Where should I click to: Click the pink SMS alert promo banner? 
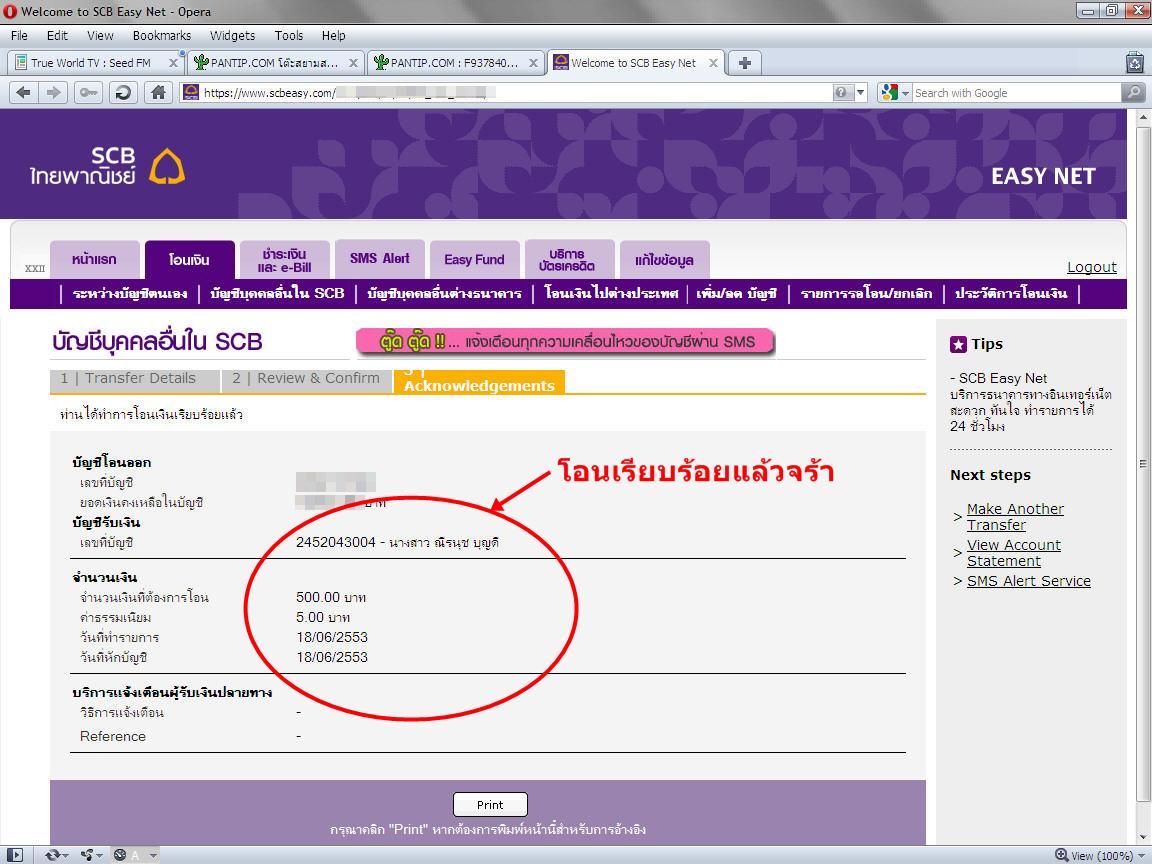pyautogui.click(x=566, y=342)
